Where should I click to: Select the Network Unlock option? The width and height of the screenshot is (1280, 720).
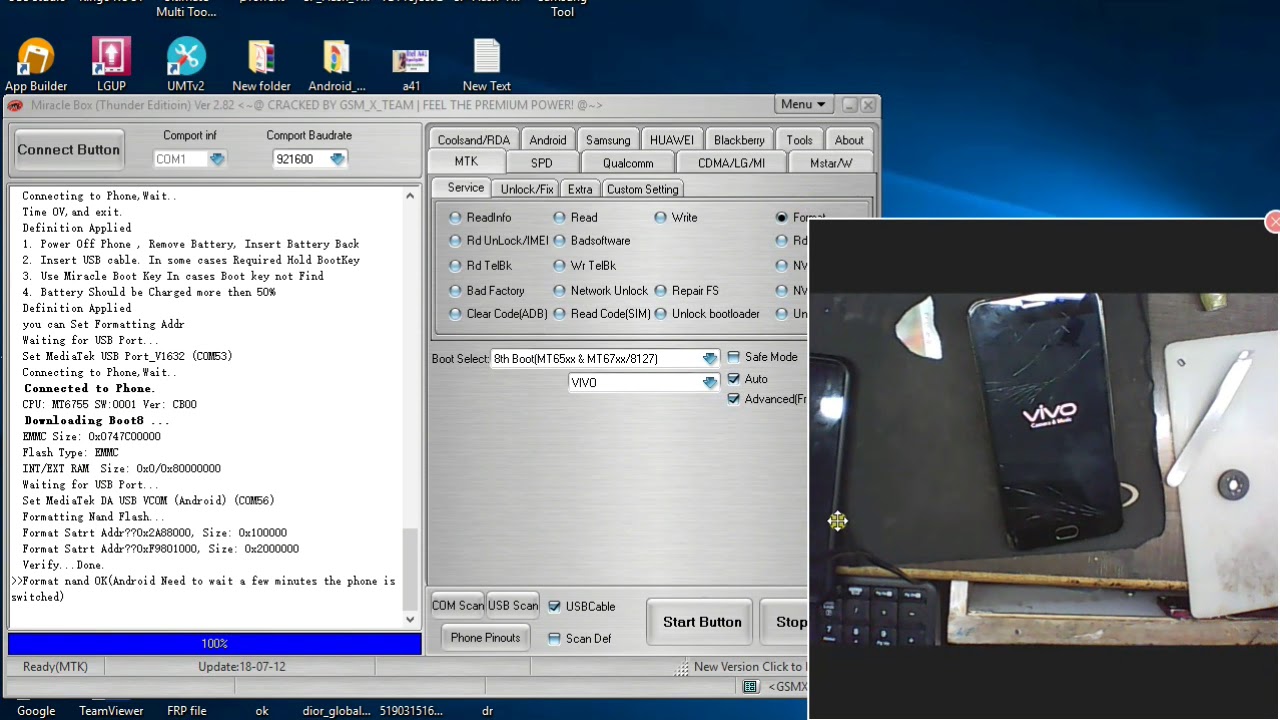pos(601,290)
